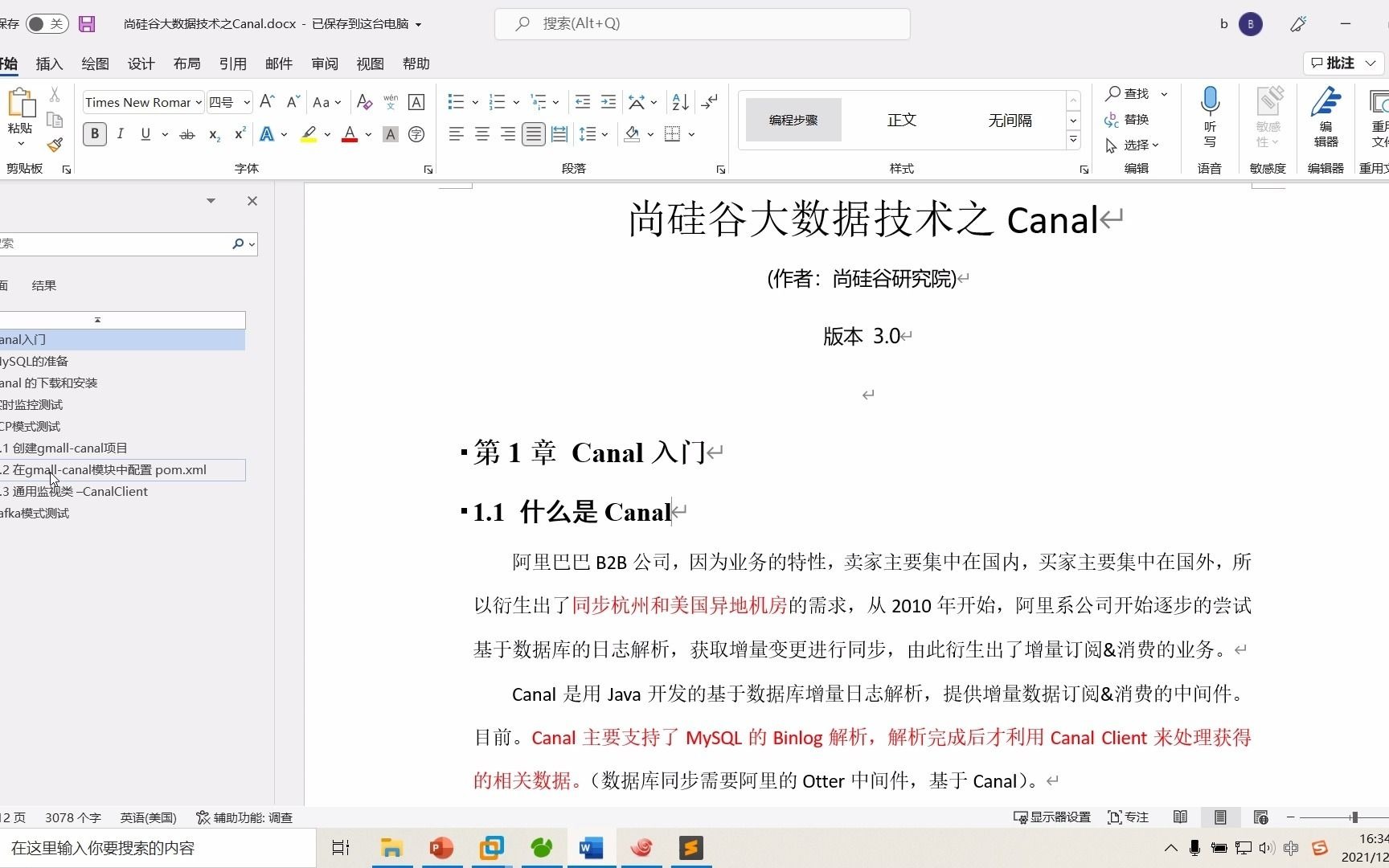The height and width of the screenshot is (868, 1389).
Task: Align text right
Action: coord(508,134)
